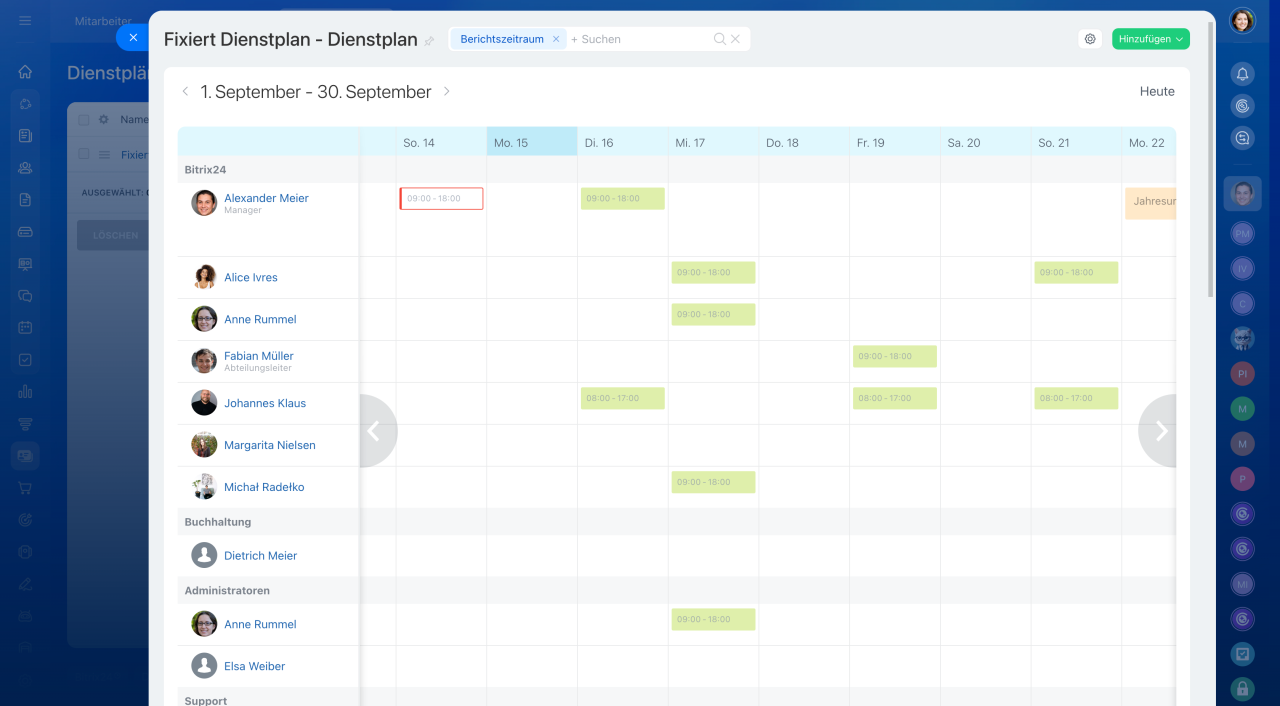The image size is (1280, 706).
Task: Pin the Fixiert Dienstplan page title
Action: pos(430,41)
